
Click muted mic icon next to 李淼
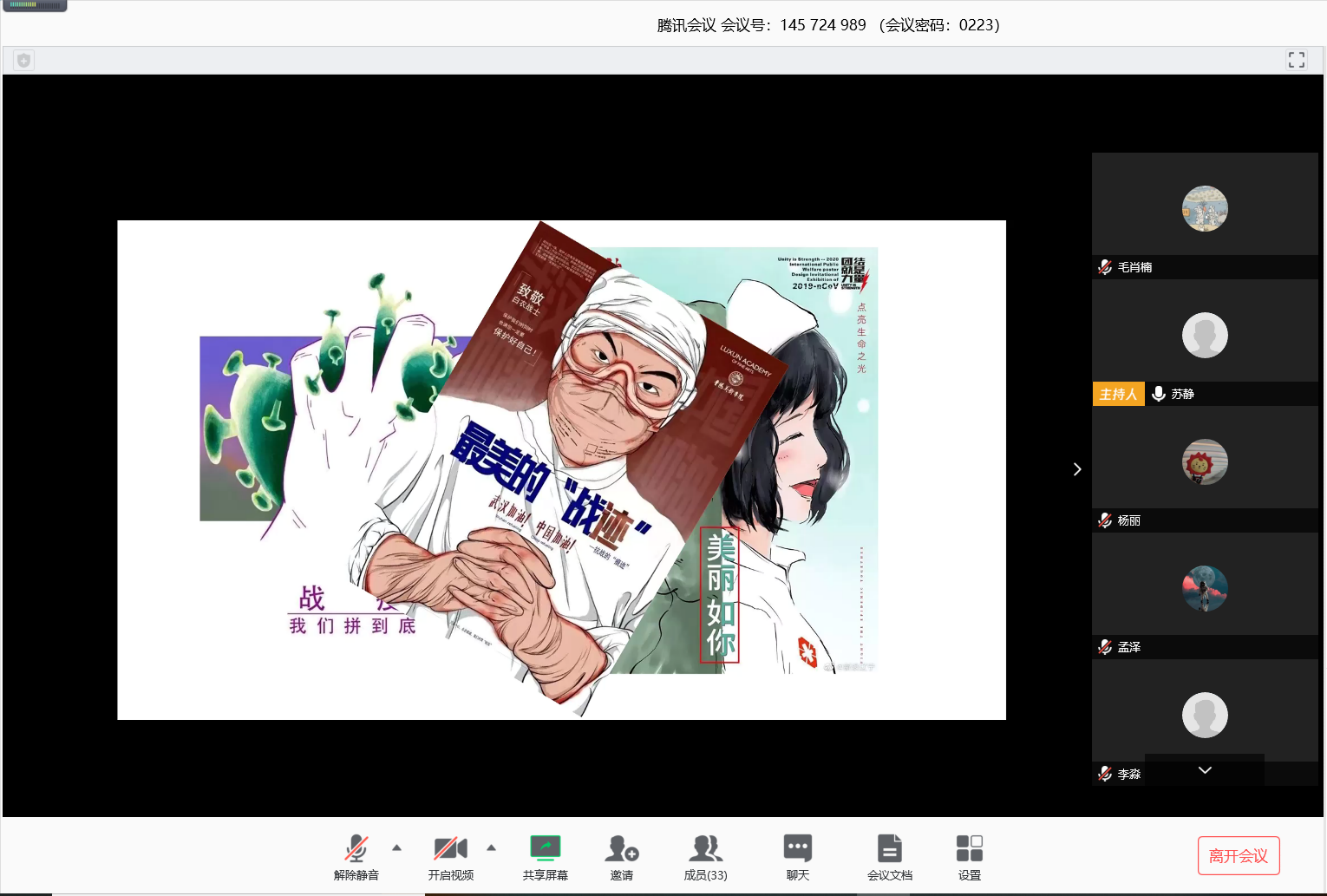click(x=1105, y=774)
